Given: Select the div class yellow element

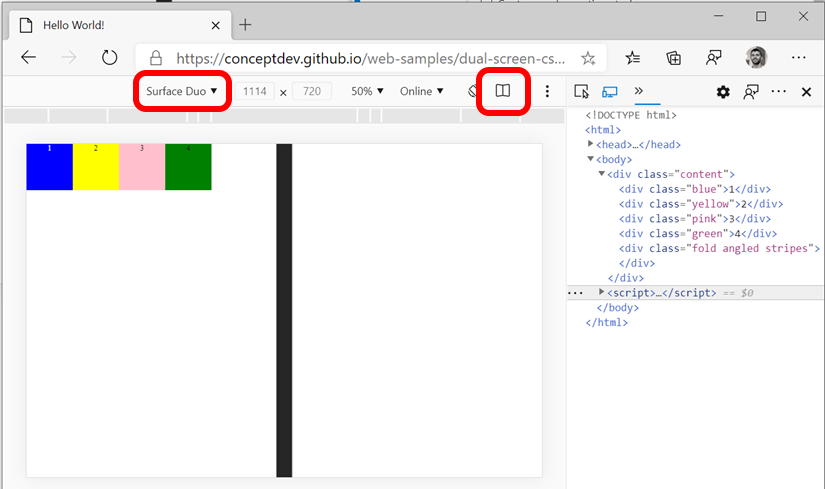Looking at the screenshot, I should click(x=701, y=204).
